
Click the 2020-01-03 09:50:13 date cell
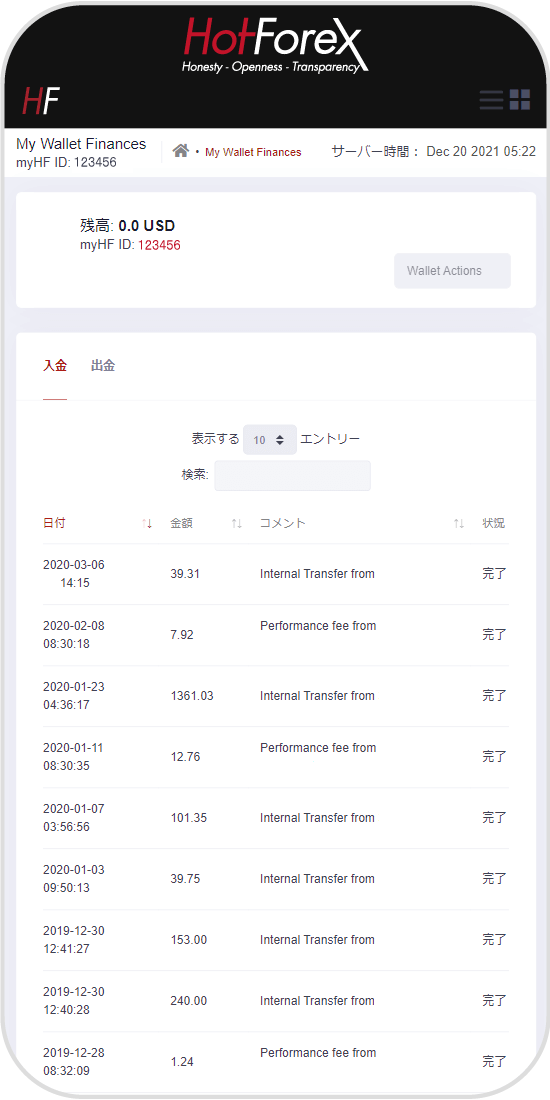coord(74,879)
